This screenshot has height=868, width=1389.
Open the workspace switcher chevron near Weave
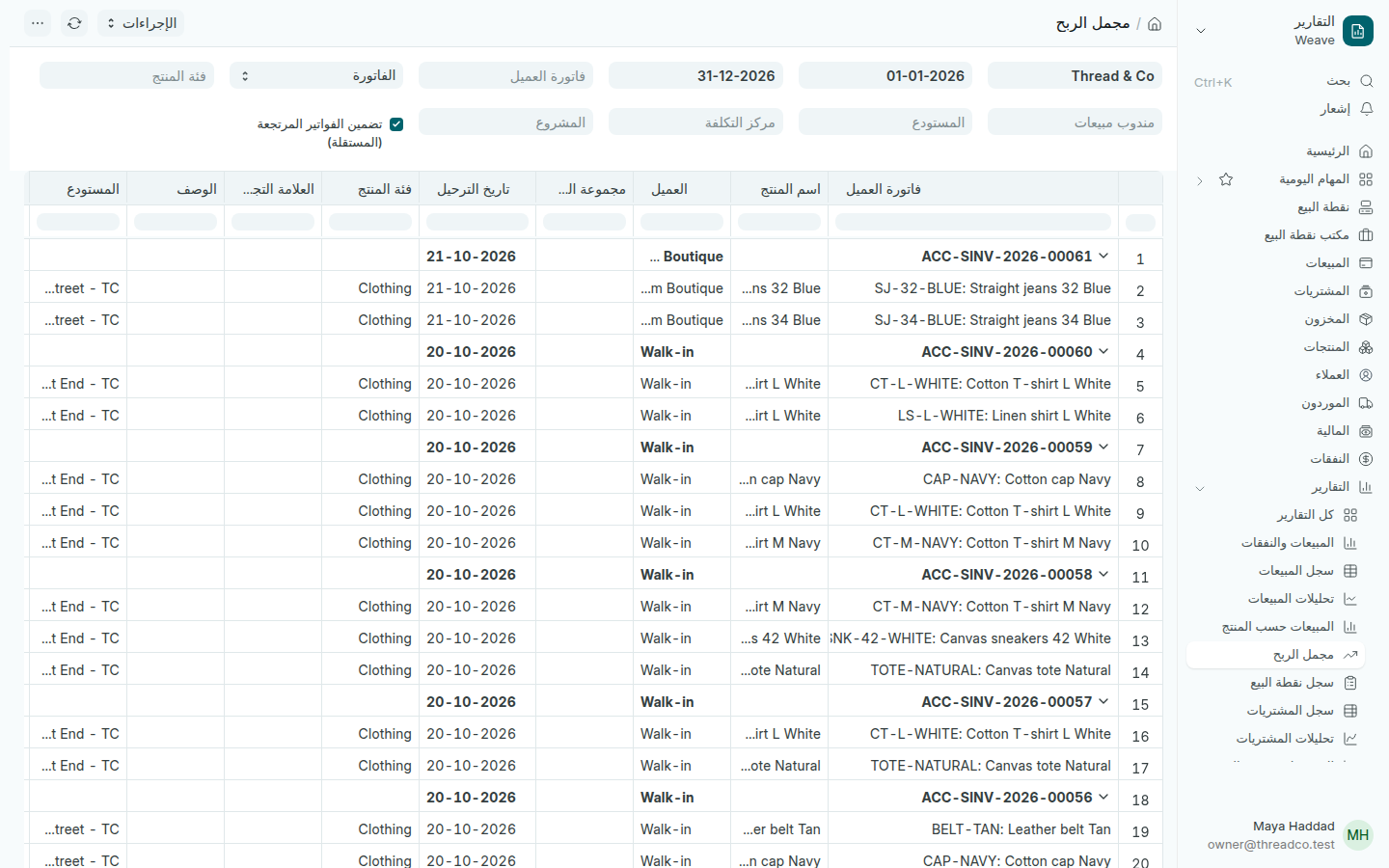(1201, 31)
